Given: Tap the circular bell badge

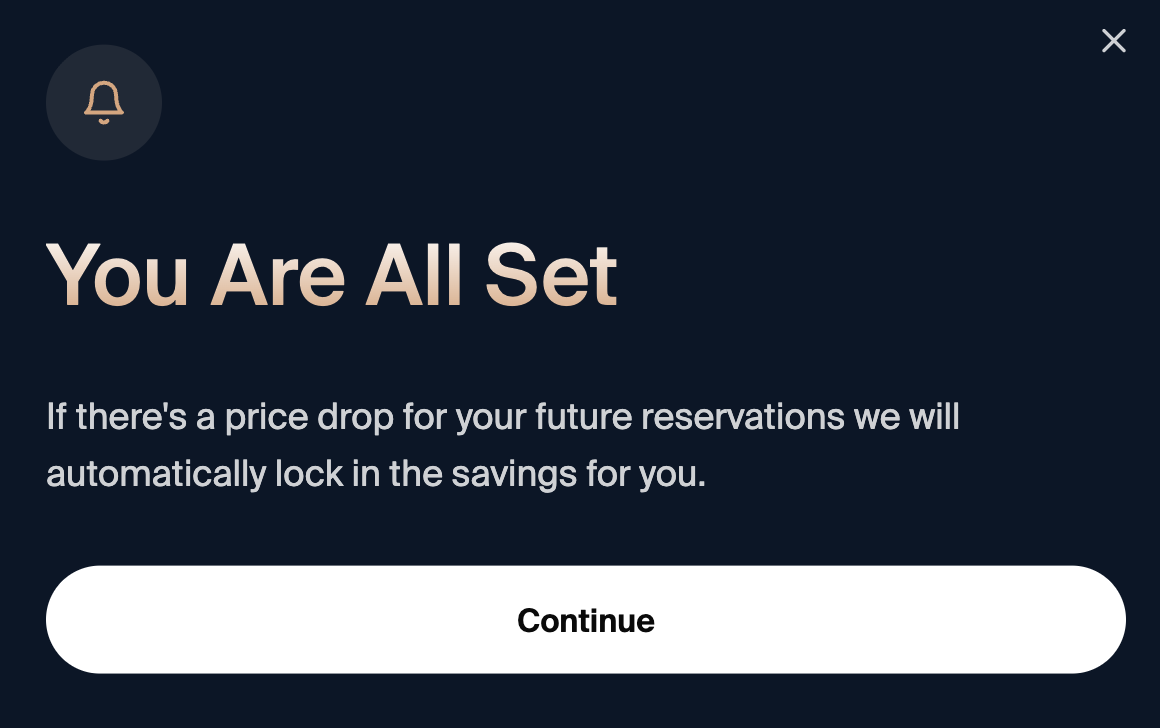Looking at the screenshot, I should (x=104, y=103).
